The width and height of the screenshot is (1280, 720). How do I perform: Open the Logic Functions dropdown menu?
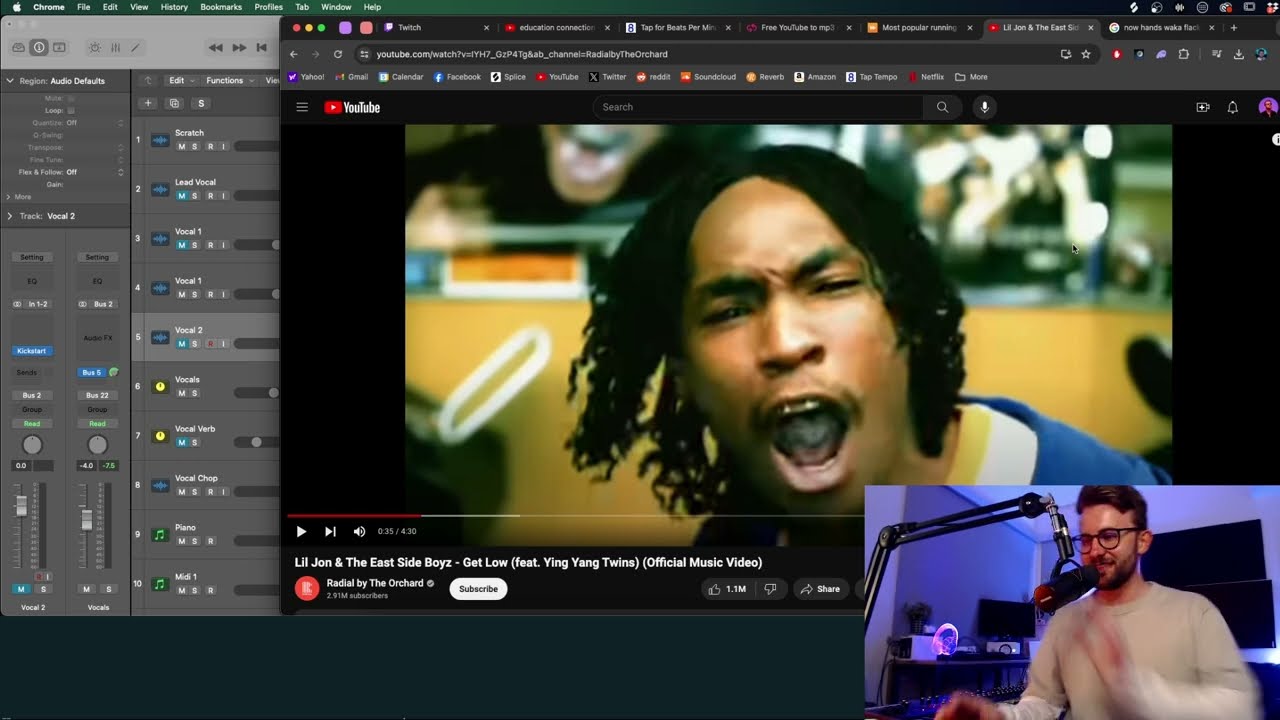pyautogui.click(x=229, y=80)
